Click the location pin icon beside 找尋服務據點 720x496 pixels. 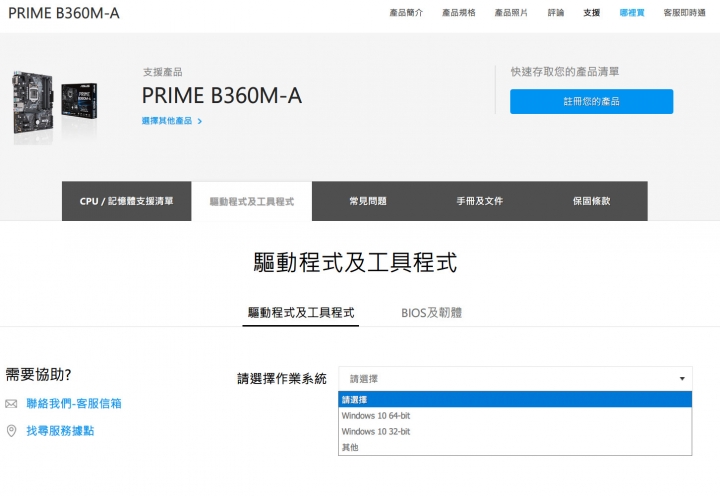pyautogui.click(x=12, y=431)
